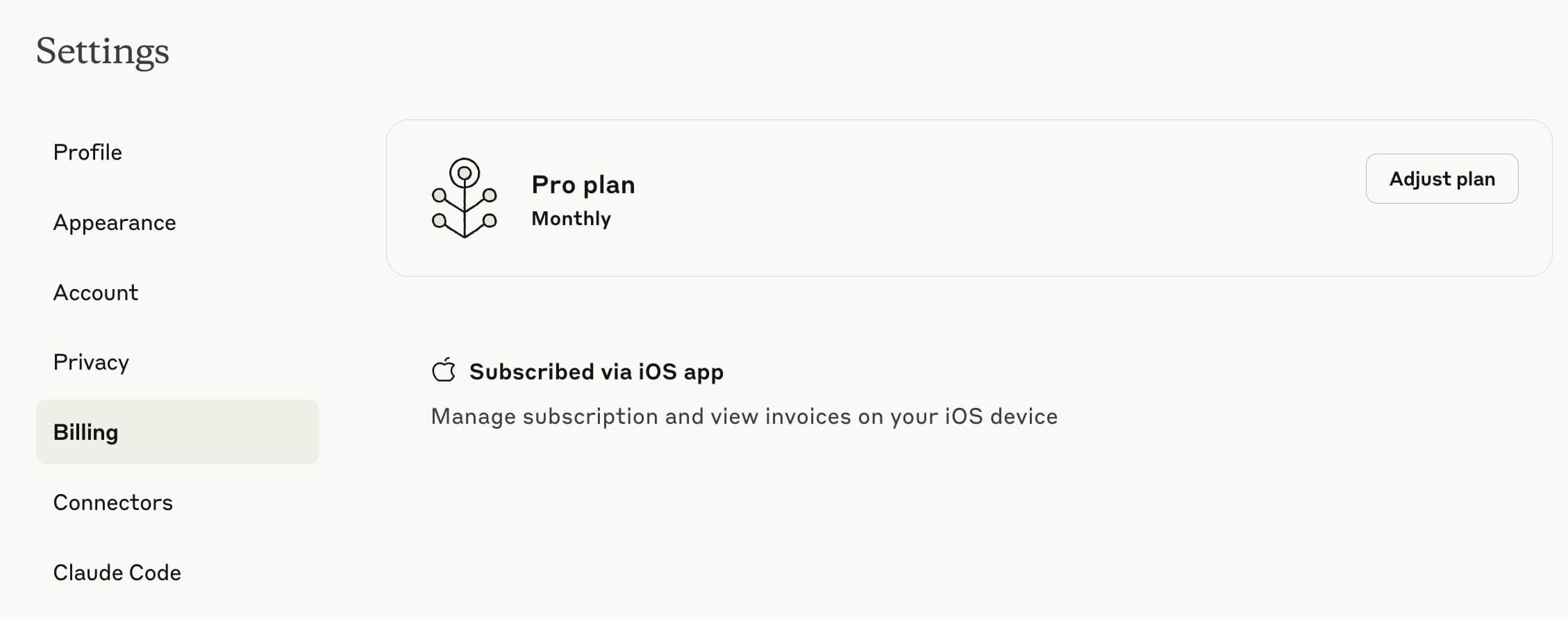Open the Privacy settings page
This screenshot has height=617, width=1568.
pos(91,362)
